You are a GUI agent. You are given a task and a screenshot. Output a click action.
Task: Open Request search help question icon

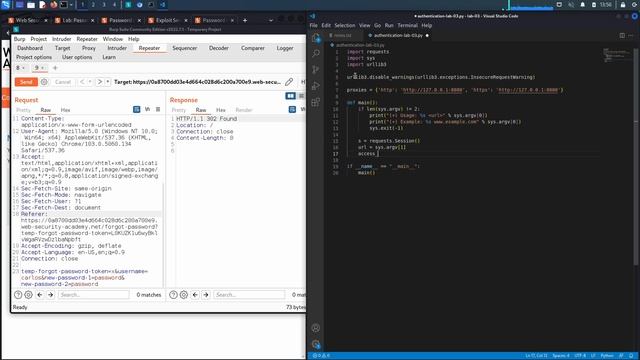[x=18, y=295]
